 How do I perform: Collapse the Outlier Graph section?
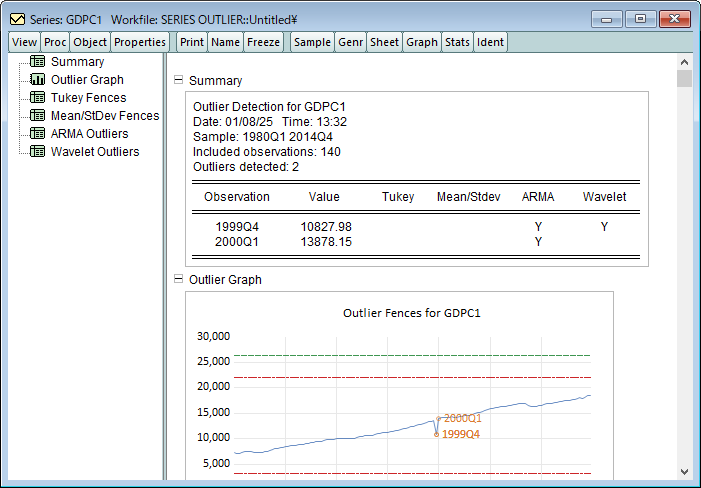click(x=178, y=279)
